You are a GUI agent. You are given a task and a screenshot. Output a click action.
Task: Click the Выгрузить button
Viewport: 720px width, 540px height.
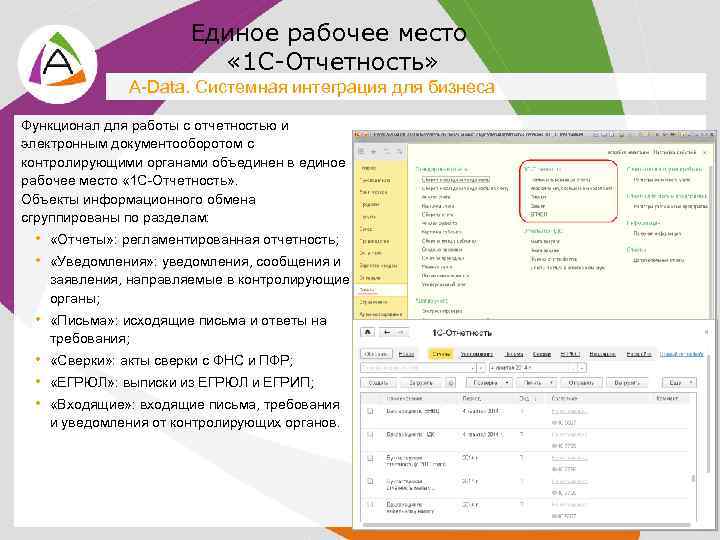627,382
